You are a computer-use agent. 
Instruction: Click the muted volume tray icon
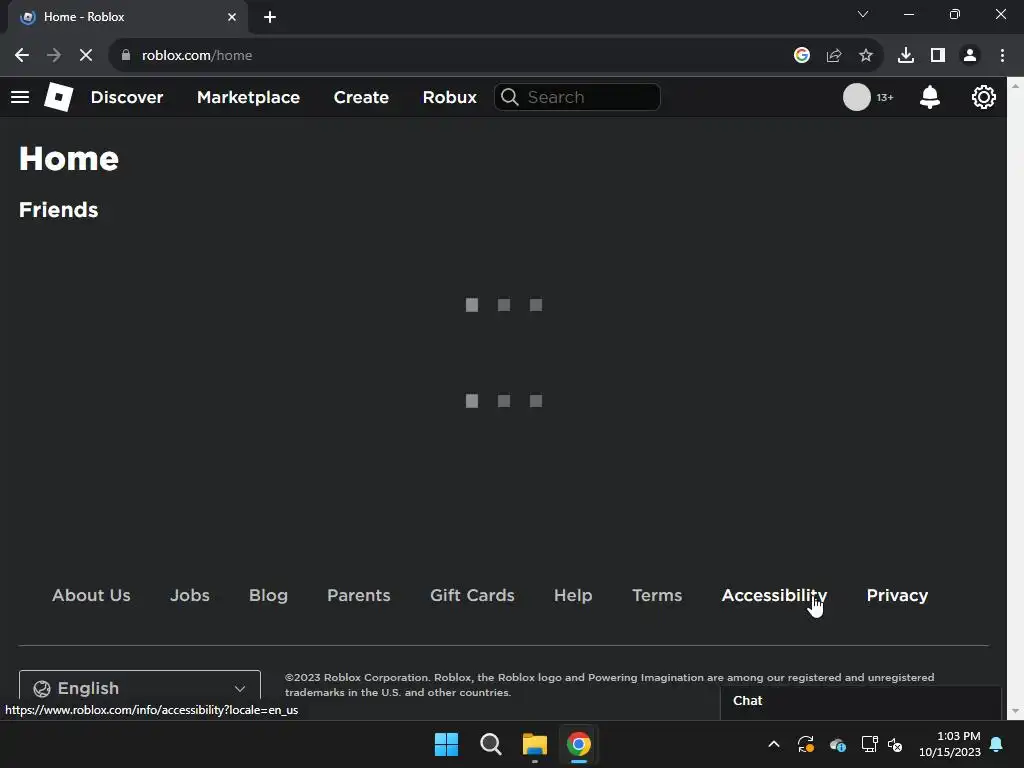coord(895,744)
